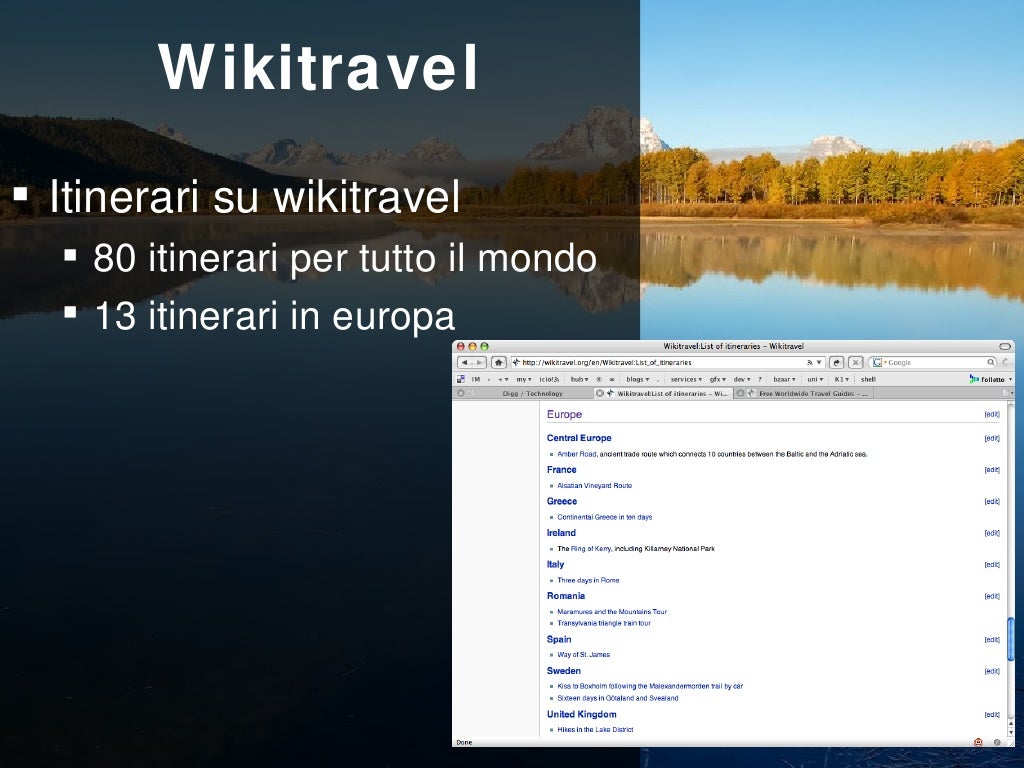The height and width of the screenshot is (768, 1024).
Task: Click the site favicon in the address bar
Action: click(x=516, y=362)
